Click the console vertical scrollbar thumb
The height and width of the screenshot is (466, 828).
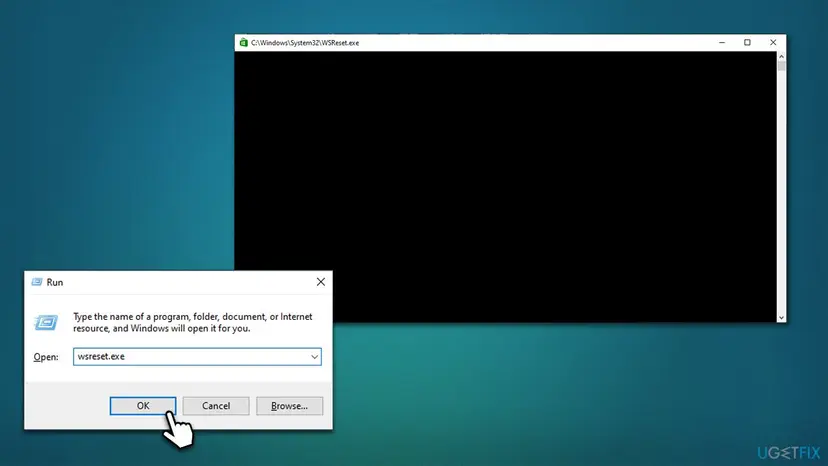tap(781, 66)
